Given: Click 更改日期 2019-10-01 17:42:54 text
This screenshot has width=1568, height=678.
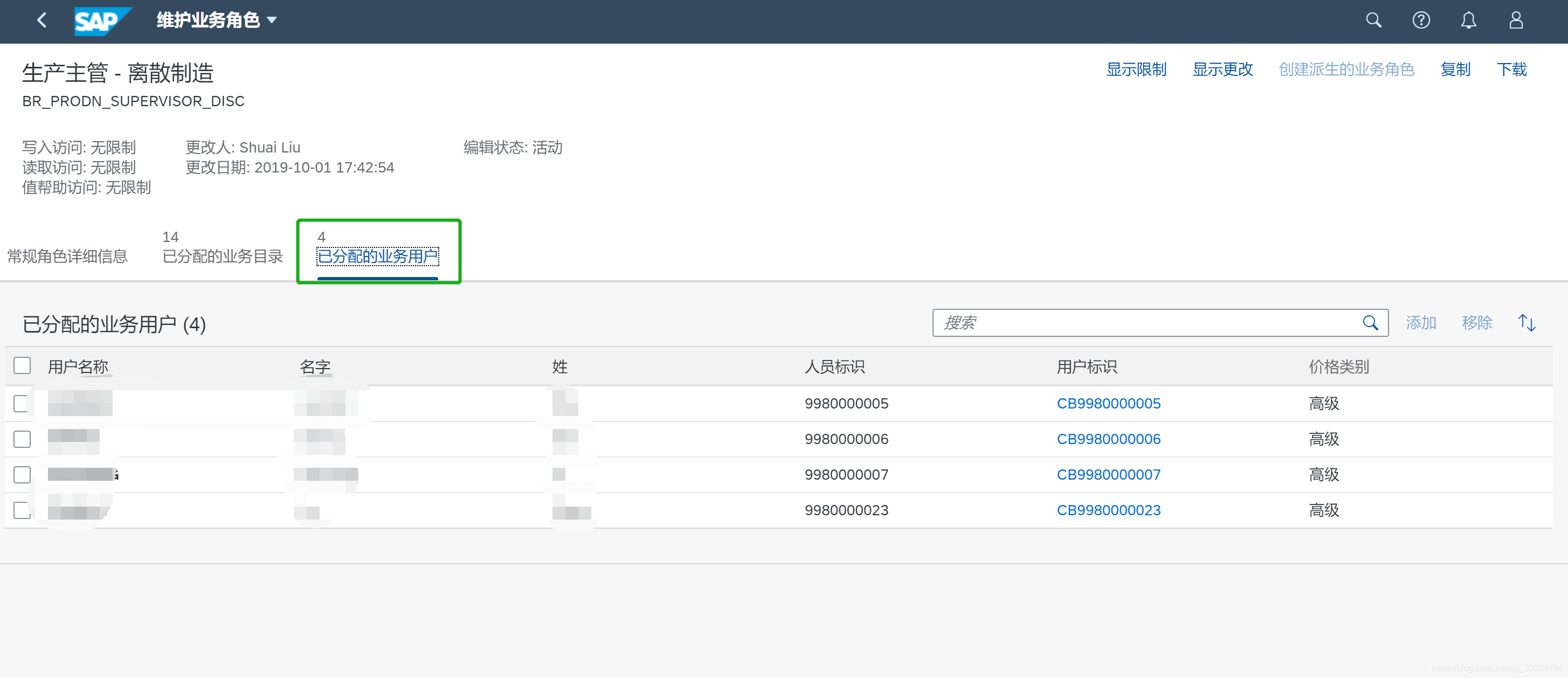Looking at the screenshot, I should click(290, 168).
